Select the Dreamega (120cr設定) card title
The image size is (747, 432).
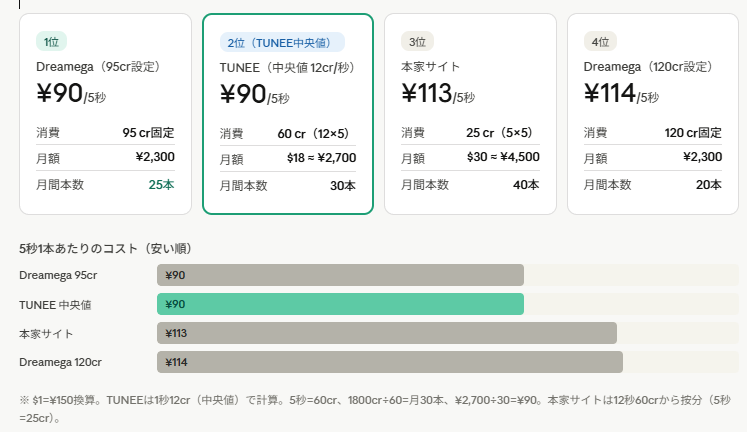[x=648, y=67]
